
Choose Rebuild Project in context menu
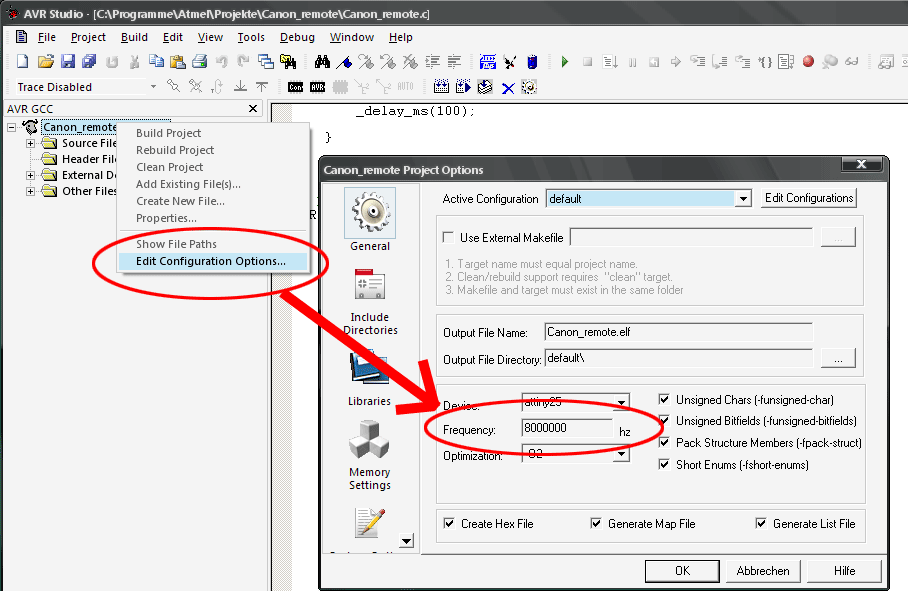coord(175,150)
